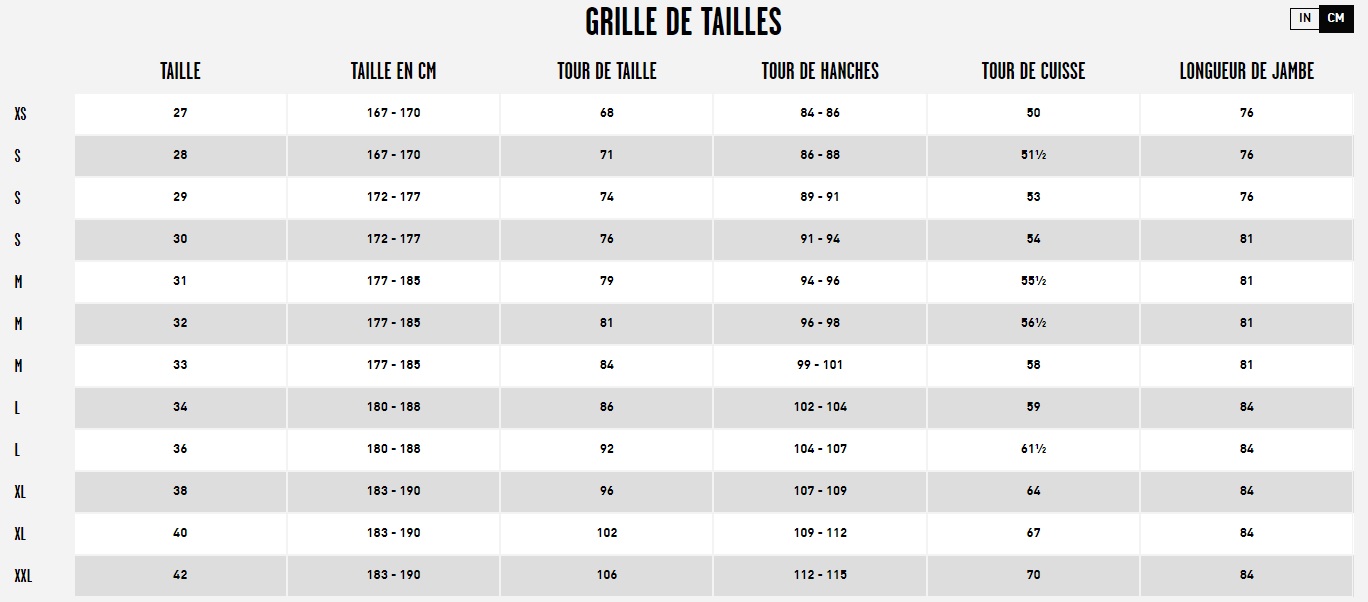Click hip range 112 - 115

[x=820, y=575]
